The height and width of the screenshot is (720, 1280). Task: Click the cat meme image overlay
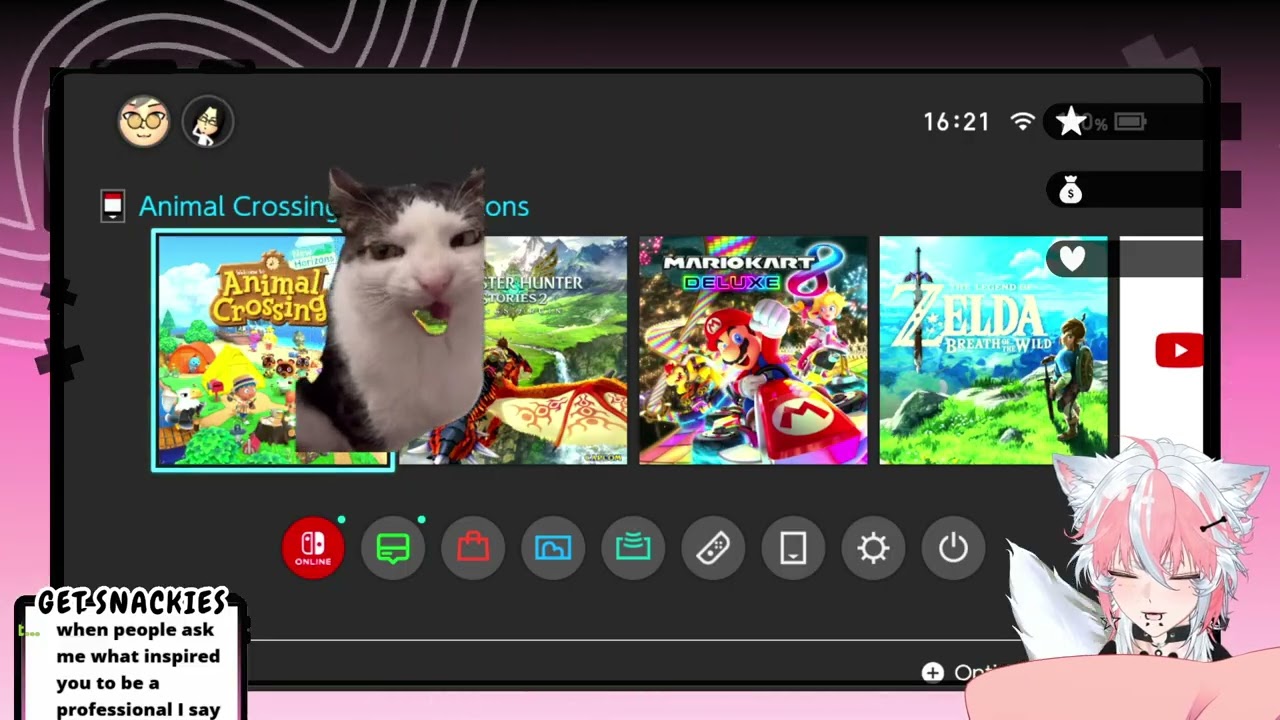[x=392, y=310]
